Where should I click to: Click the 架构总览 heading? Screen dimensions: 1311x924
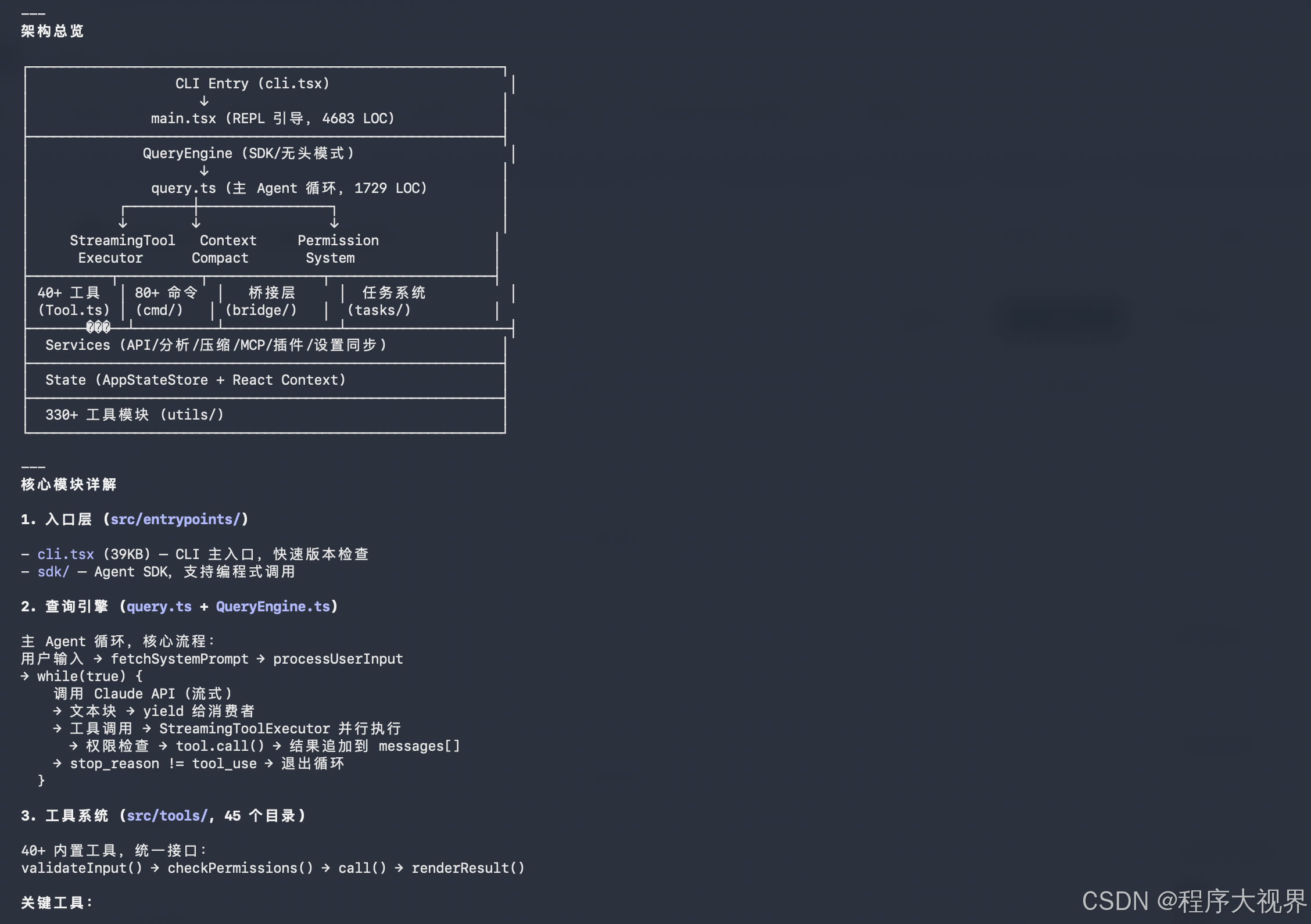52,31
